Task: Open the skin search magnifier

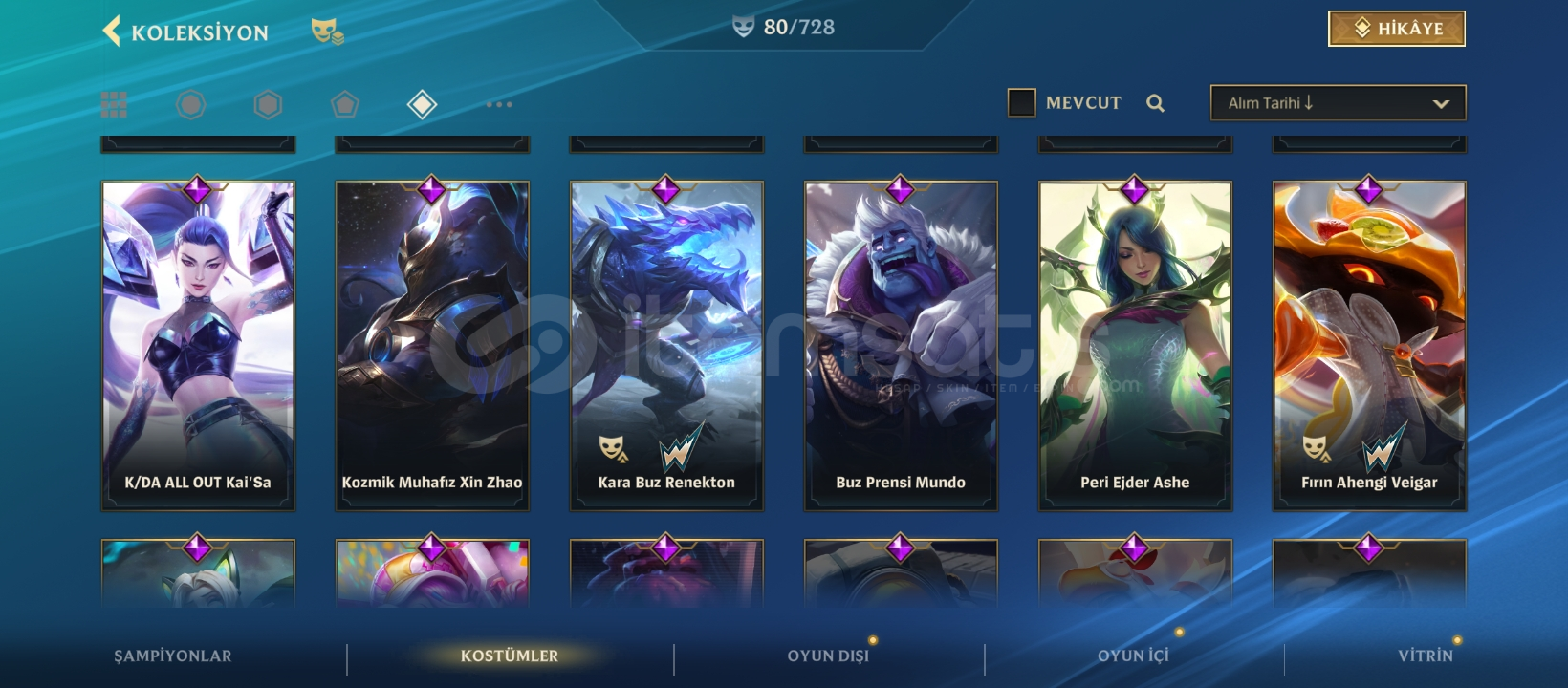Action: pos(1155,103)
